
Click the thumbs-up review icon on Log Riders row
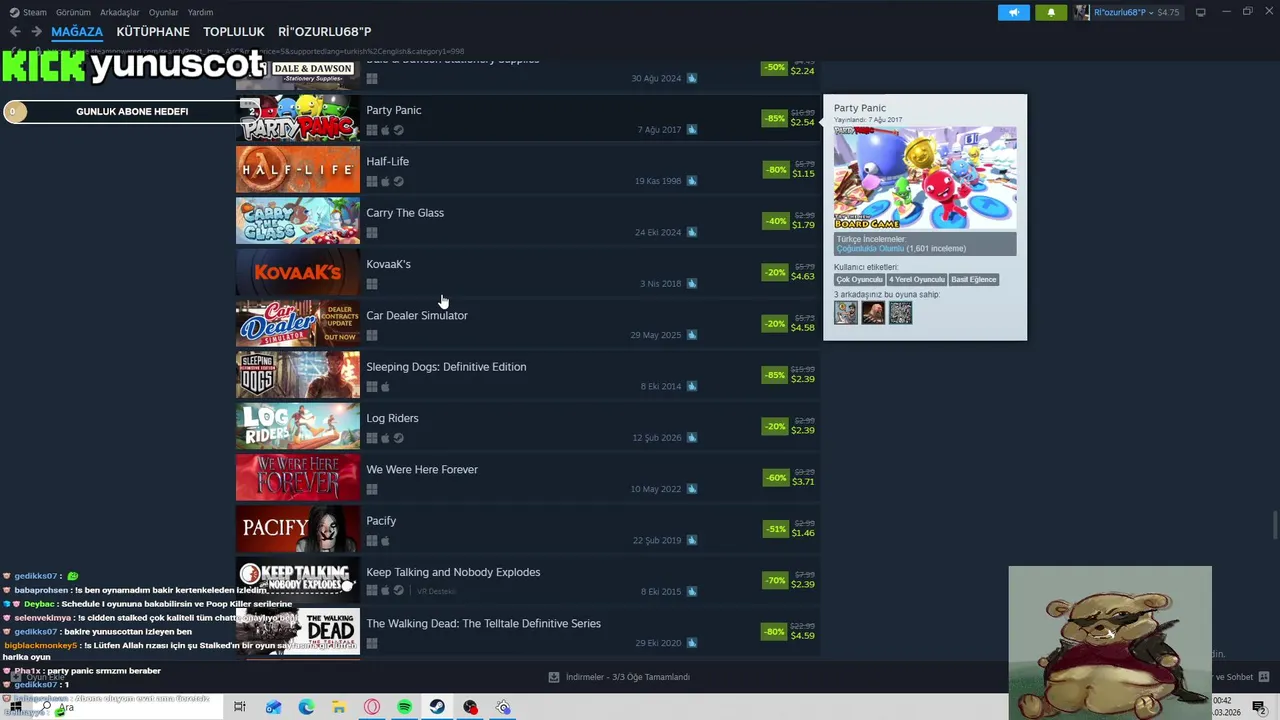point(691,437)
